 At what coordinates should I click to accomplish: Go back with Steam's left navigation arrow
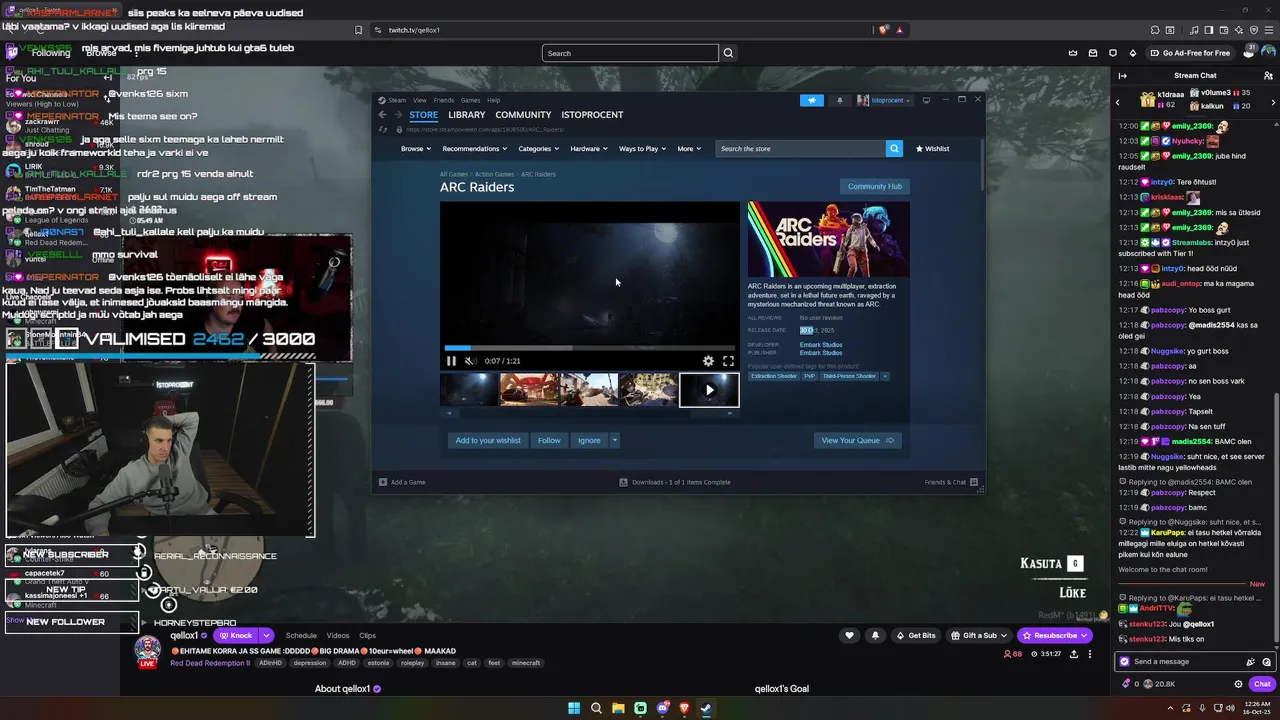pos(382,115)
